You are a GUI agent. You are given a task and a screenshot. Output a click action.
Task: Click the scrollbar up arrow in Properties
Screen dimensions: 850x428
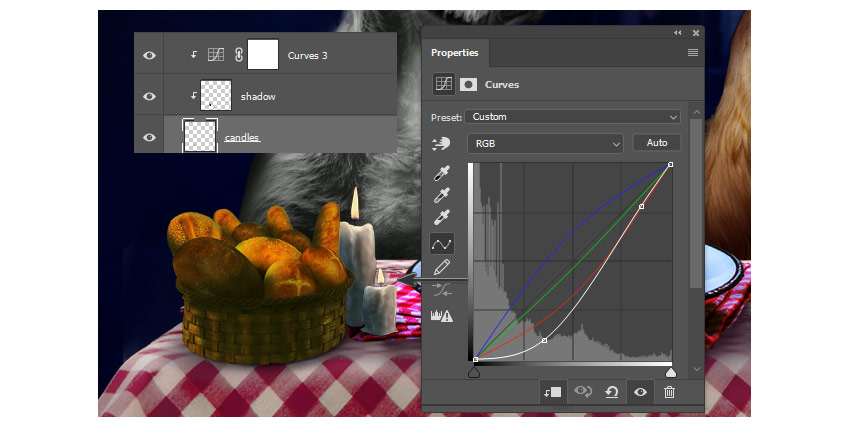pos(697,112)
